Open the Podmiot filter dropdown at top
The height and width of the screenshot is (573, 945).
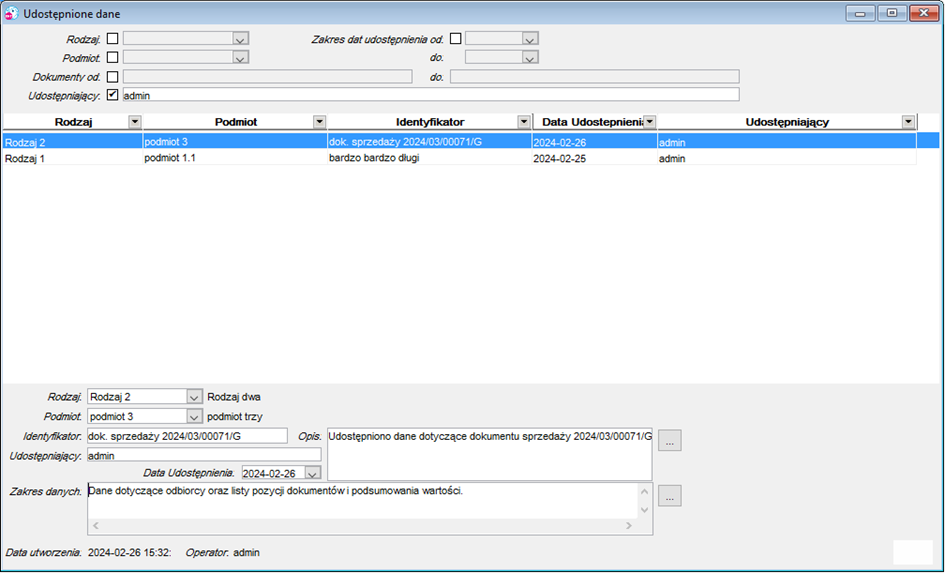click(x=240, y=58)
